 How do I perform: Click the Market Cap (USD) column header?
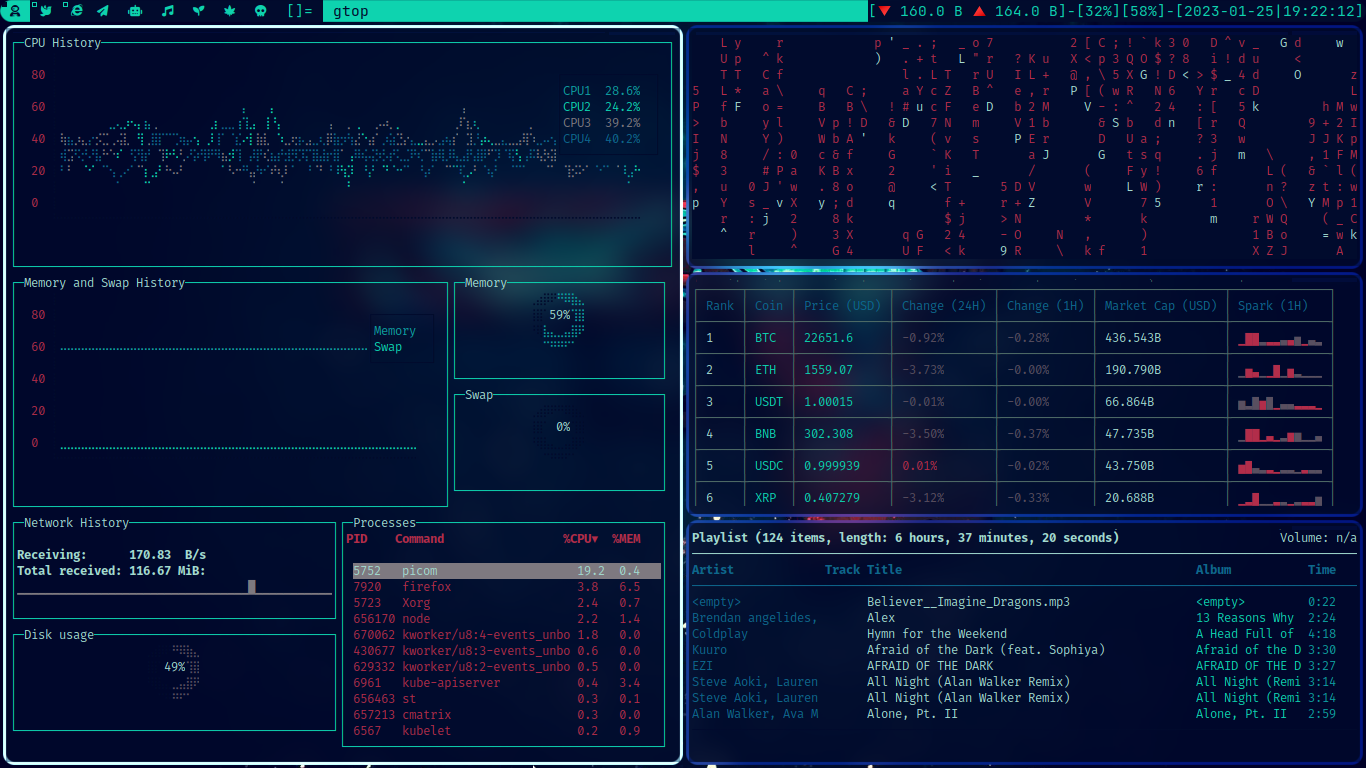pos(1160,306)
